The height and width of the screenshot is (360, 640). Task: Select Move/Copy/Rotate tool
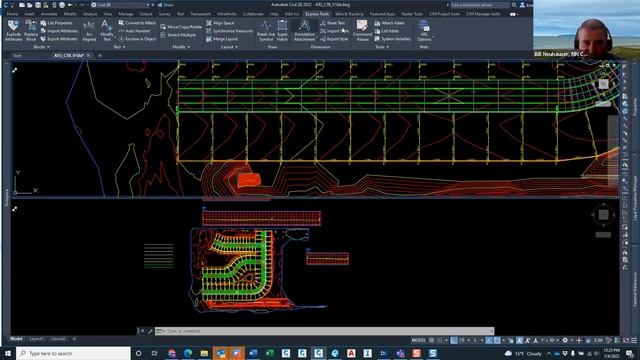tap(181, 27)
